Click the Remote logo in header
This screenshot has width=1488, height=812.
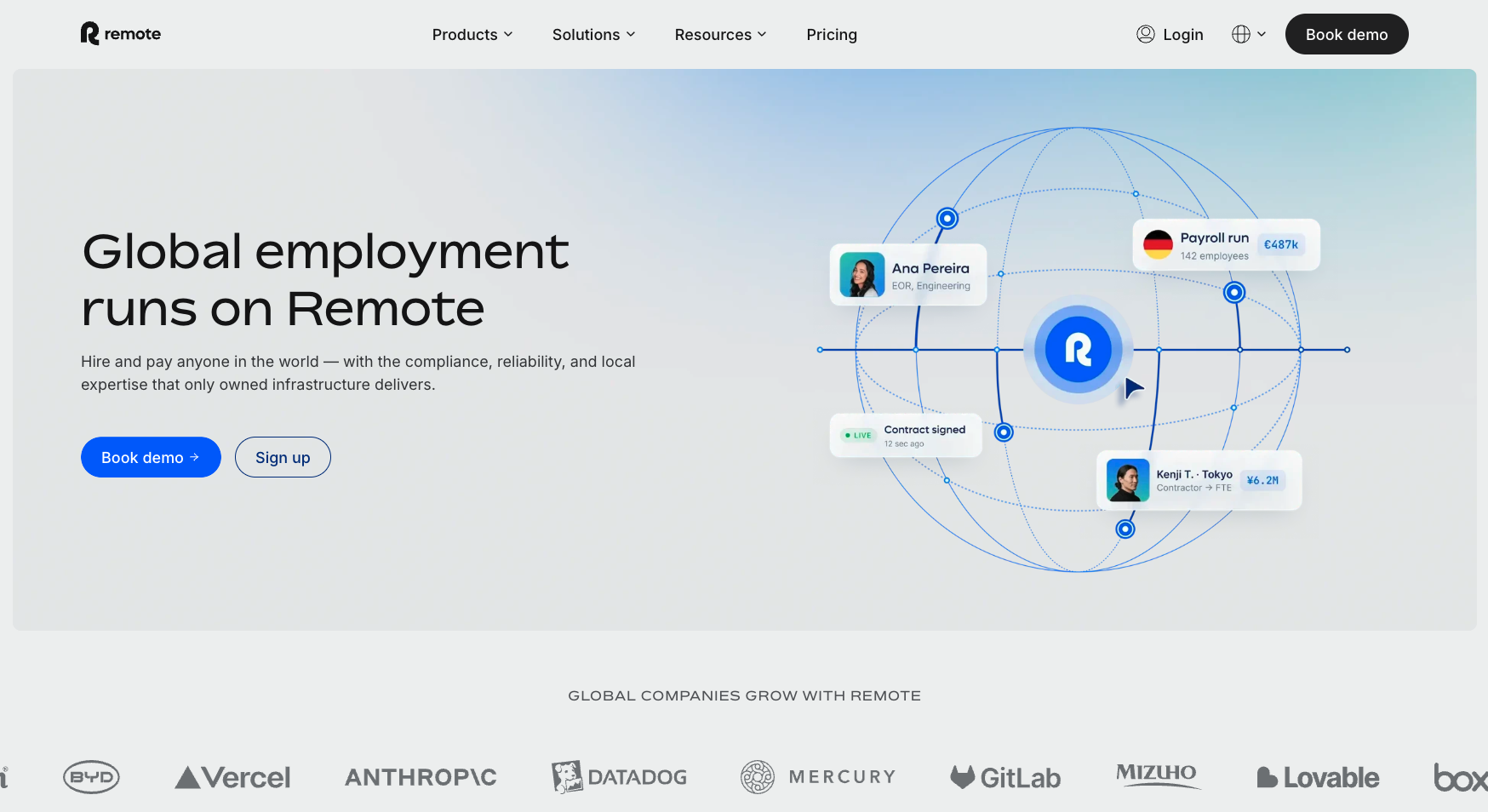coord(120,34)
